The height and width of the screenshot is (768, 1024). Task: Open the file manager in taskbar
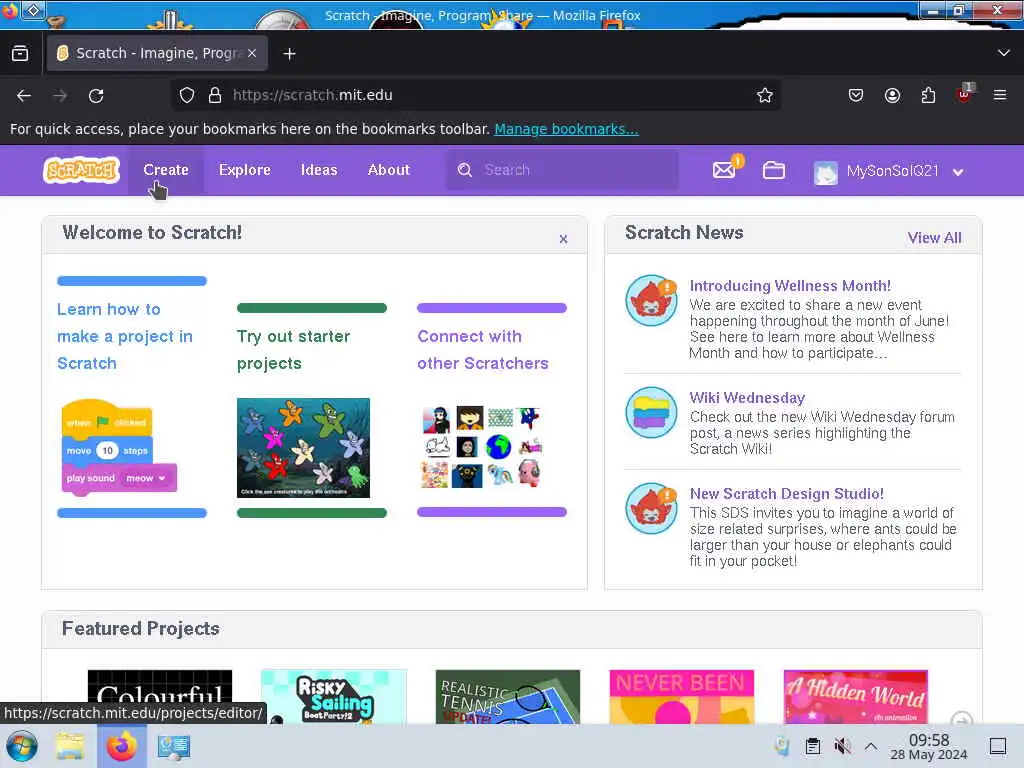tap(69, 746)
